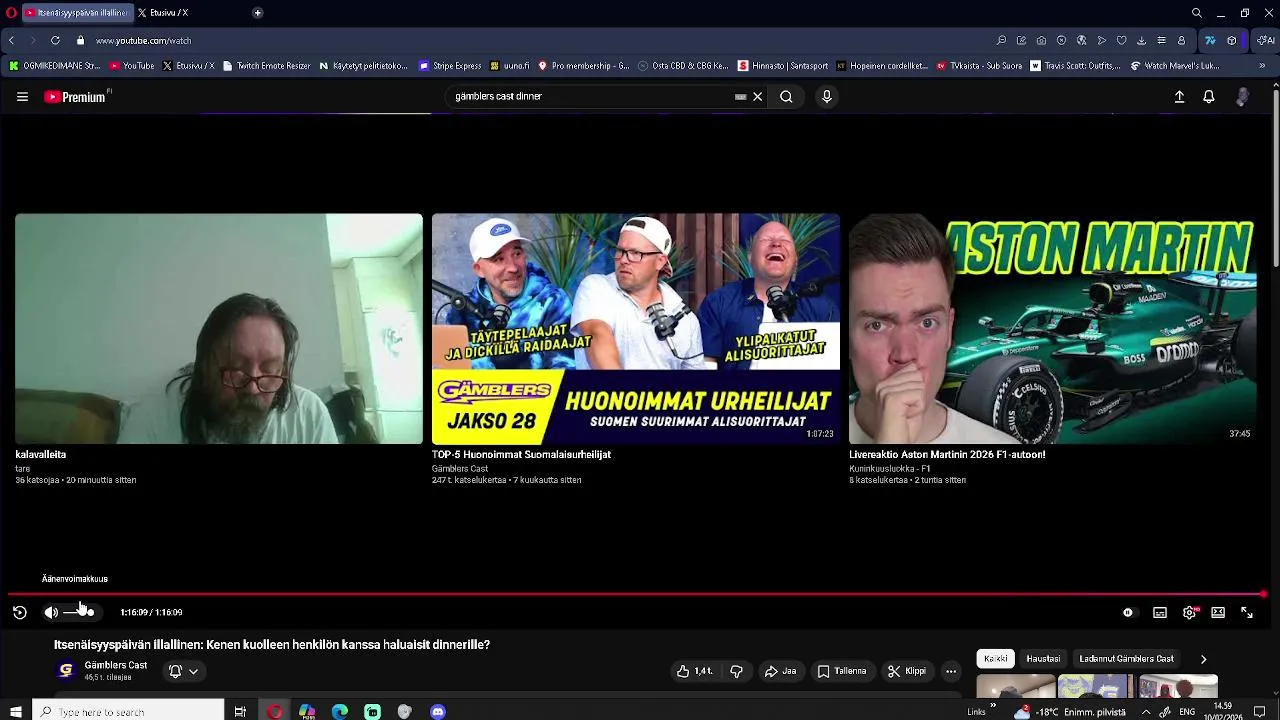
Task: Open the Opera downloads icon in the toolbar
Action: 1141,40
